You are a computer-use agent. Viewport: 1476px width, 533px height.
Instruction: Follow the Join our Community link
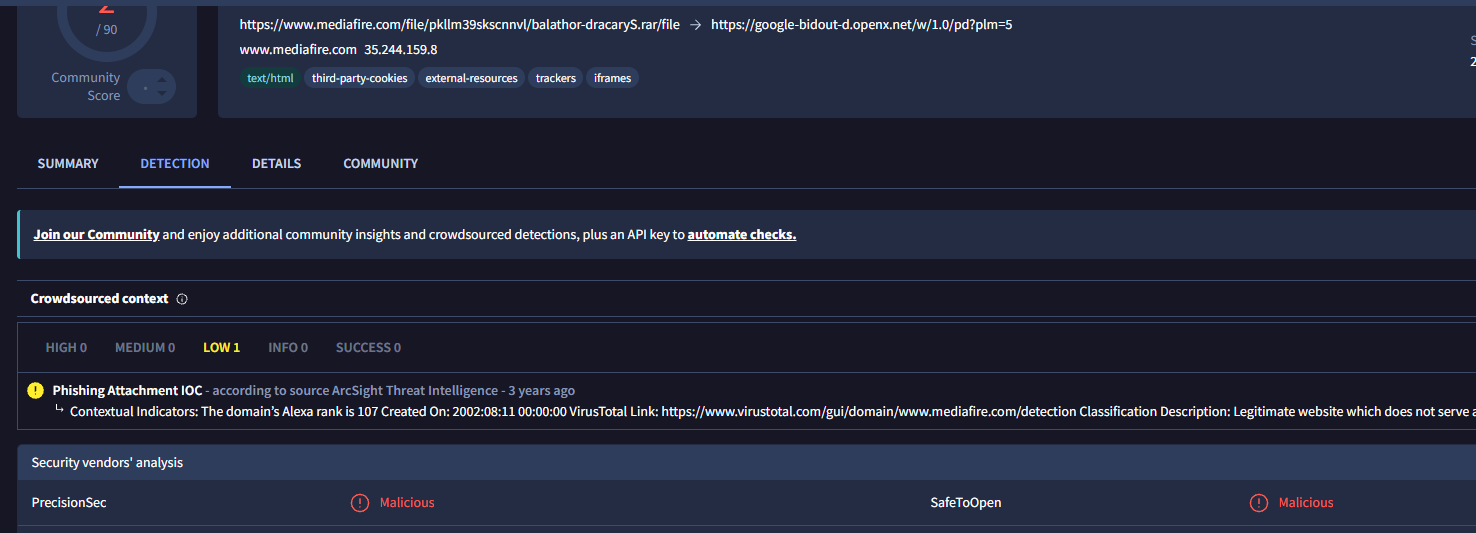pos(96,235)
